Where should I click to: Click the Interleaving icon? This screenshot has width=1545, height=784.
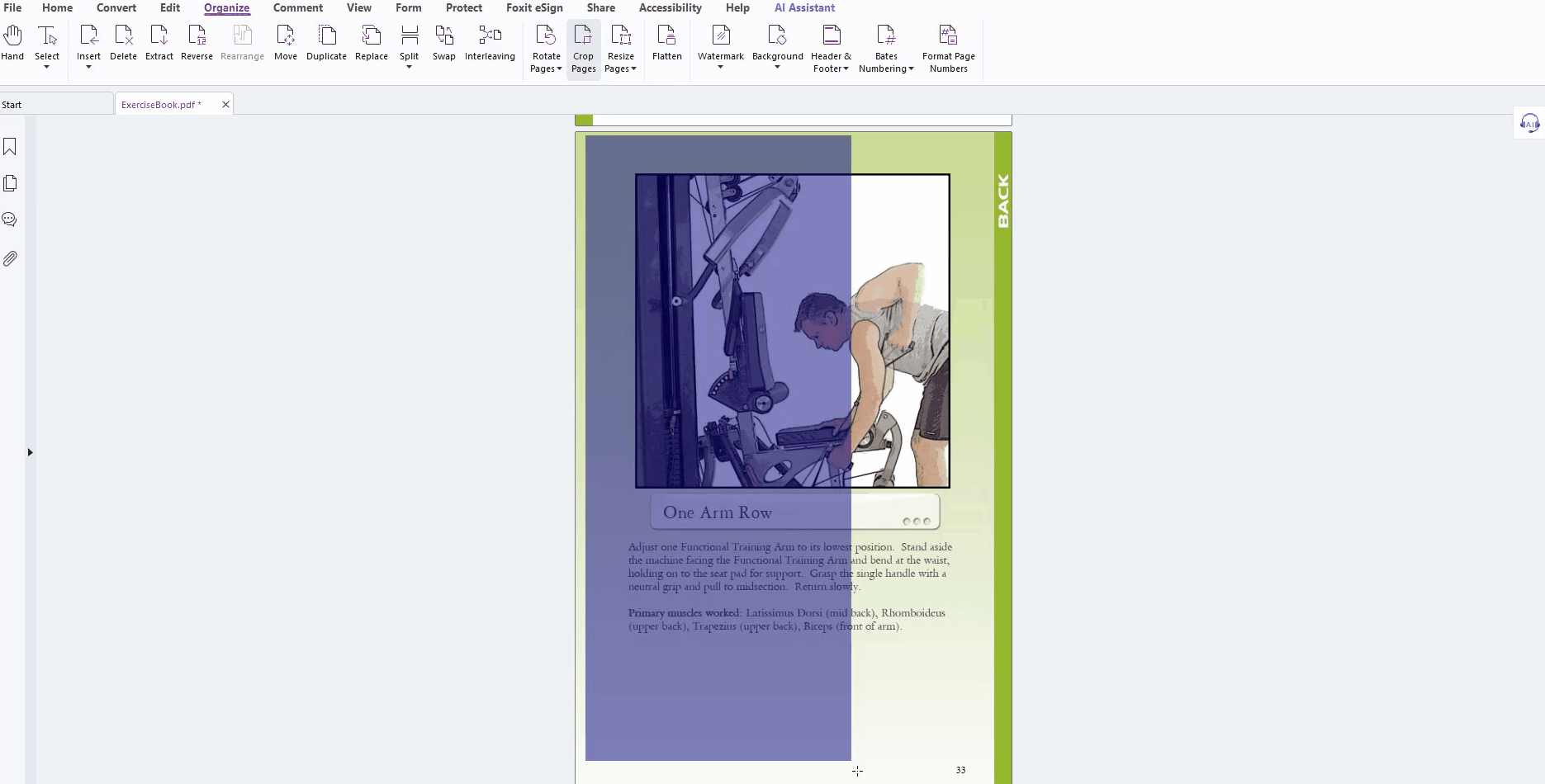point(490,35)
